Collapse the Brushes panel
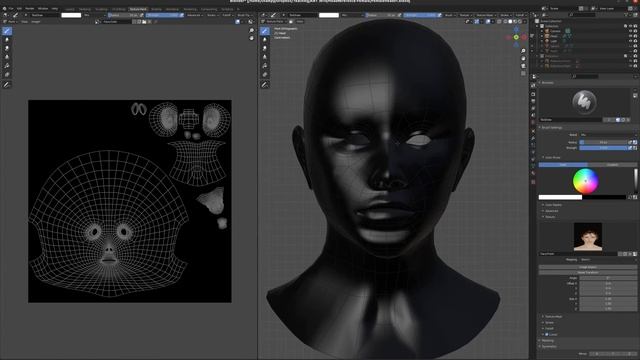The height and width of the screenshot is (360, 640). (x=547, y=82)
